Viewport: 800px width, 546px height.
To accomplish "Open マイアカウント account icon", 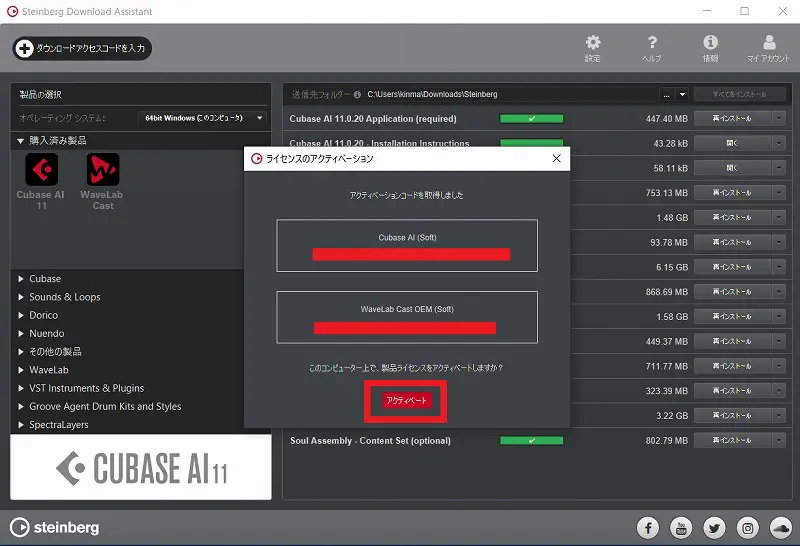I will pos(768,46).
